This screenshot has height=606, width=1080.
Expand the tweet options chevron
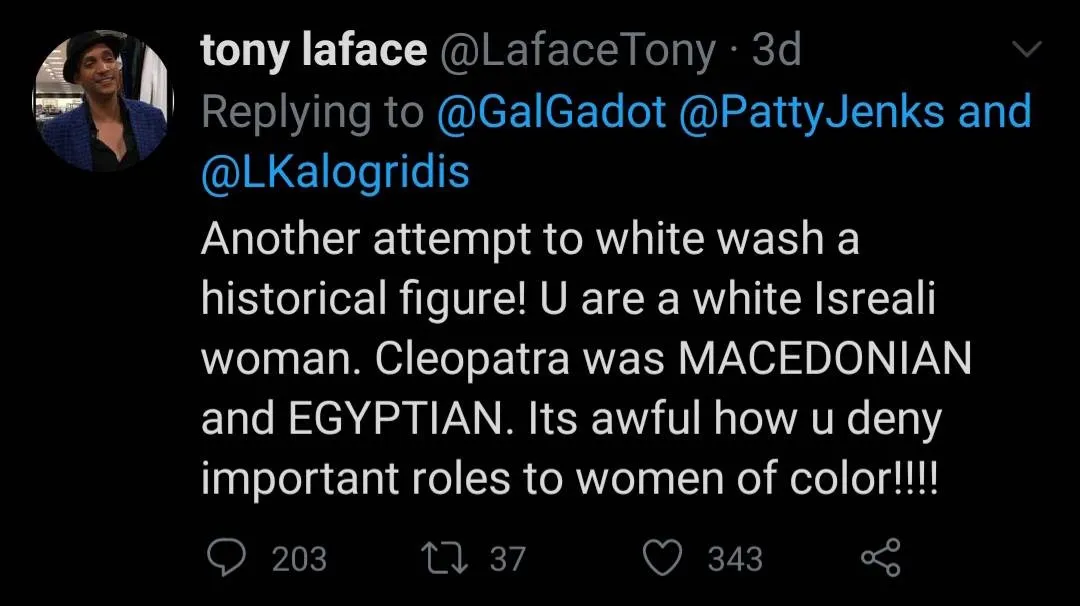(1027, 49)
